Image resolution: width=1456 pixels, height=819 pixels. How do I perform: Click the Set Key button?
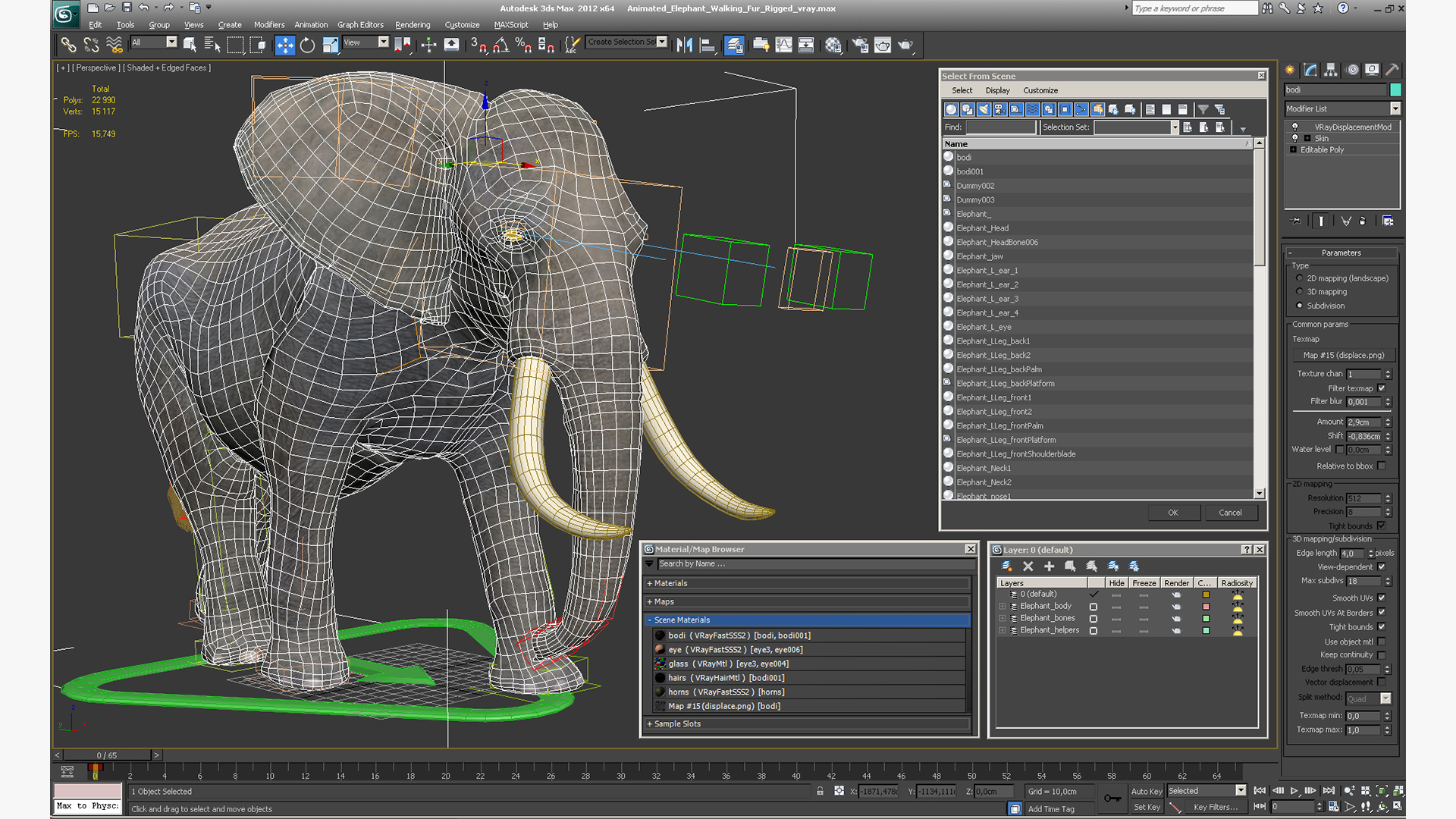(x=1147, y=807)
